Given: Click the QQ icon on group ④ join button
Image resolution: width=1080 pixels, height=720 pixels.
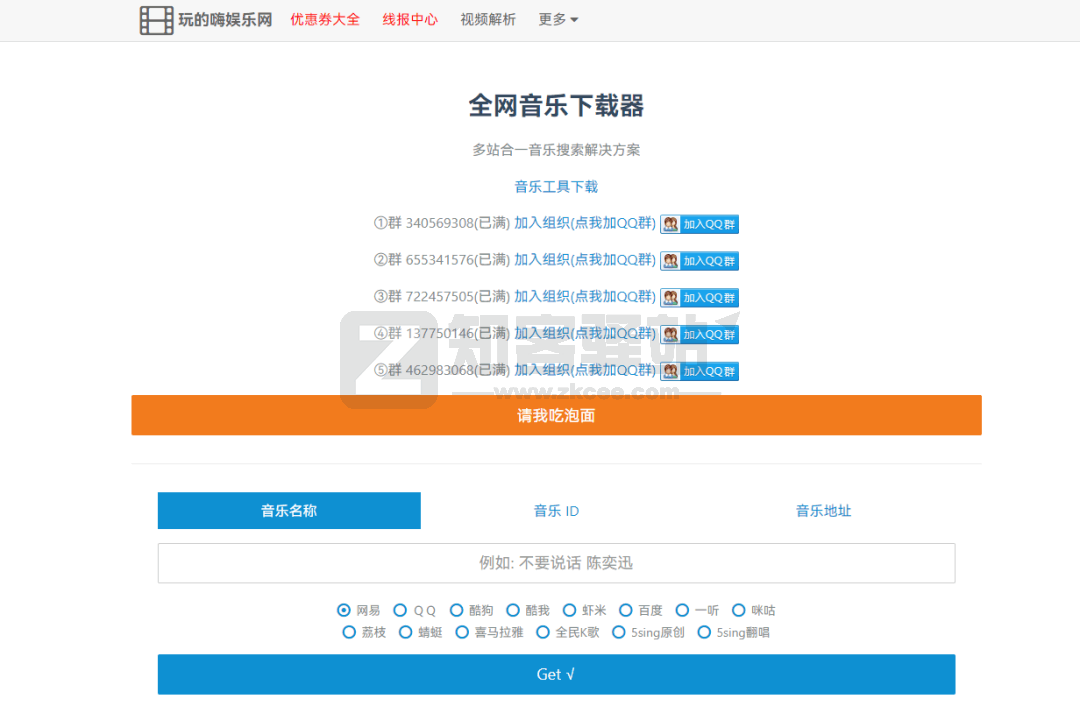Looking at the screenshot, I should (x=670, y=333).
